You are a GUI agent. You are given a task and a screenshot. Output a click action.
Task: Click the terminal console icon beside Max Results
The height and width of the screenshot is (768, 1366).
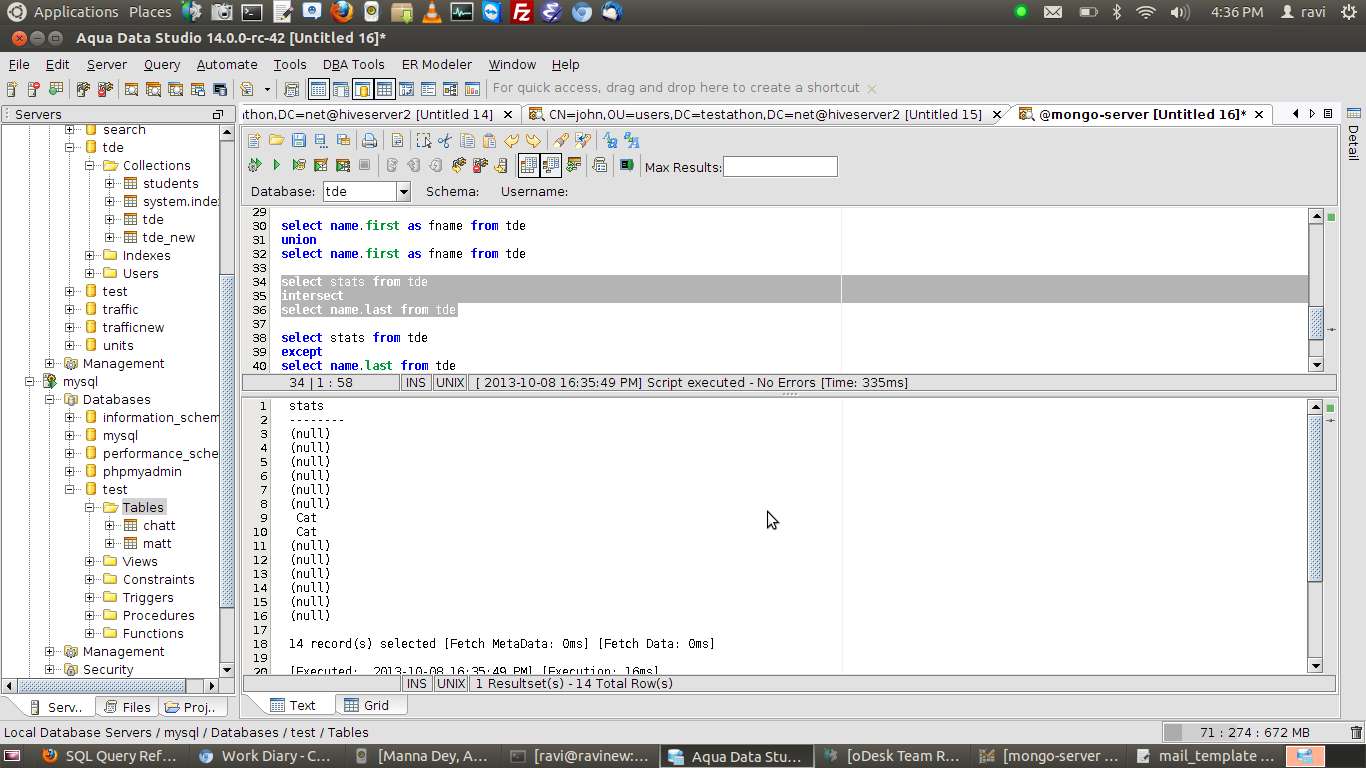click(x=627, y=165)
